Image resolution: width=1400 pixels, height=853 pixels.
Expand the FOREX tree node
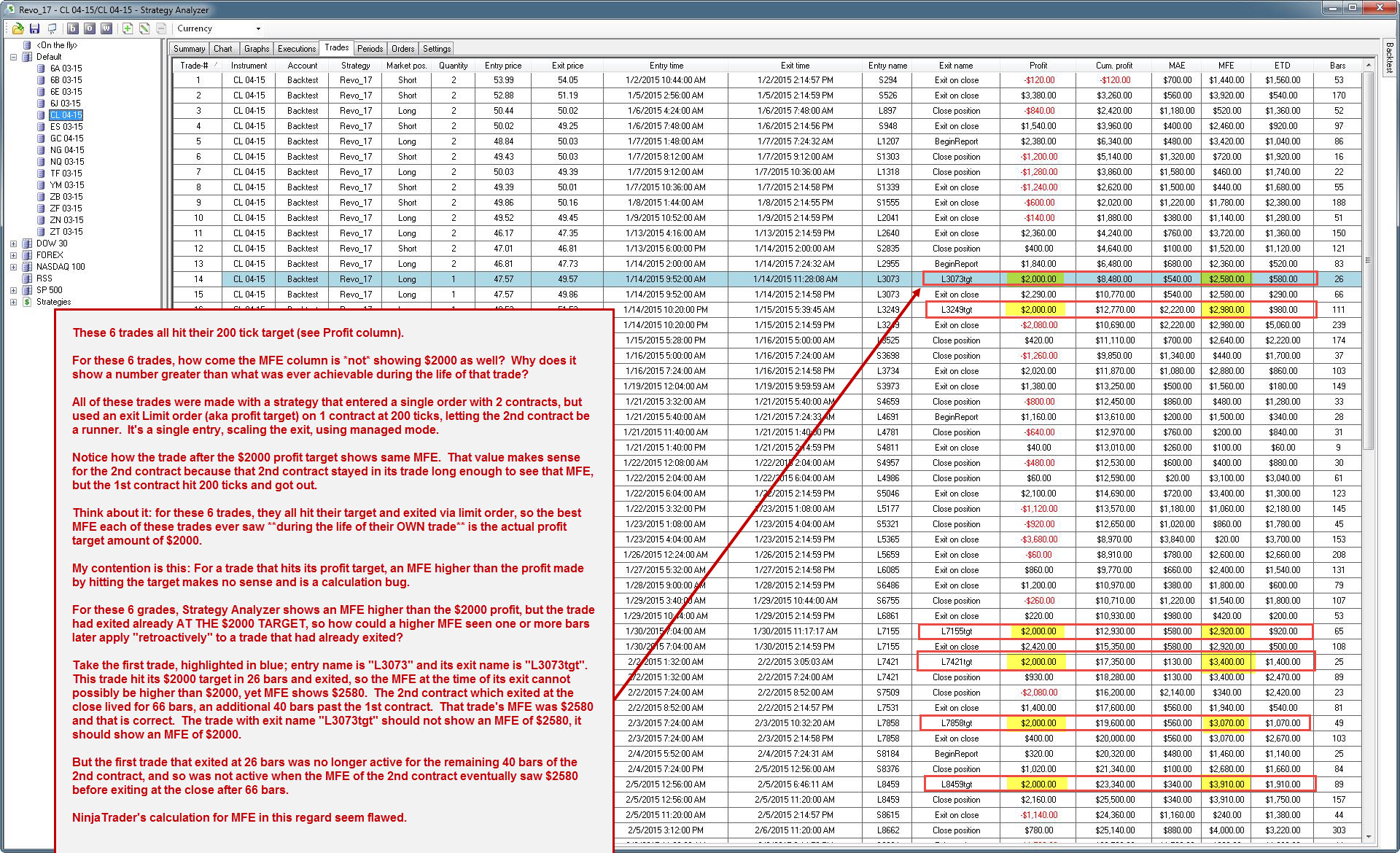13,255
